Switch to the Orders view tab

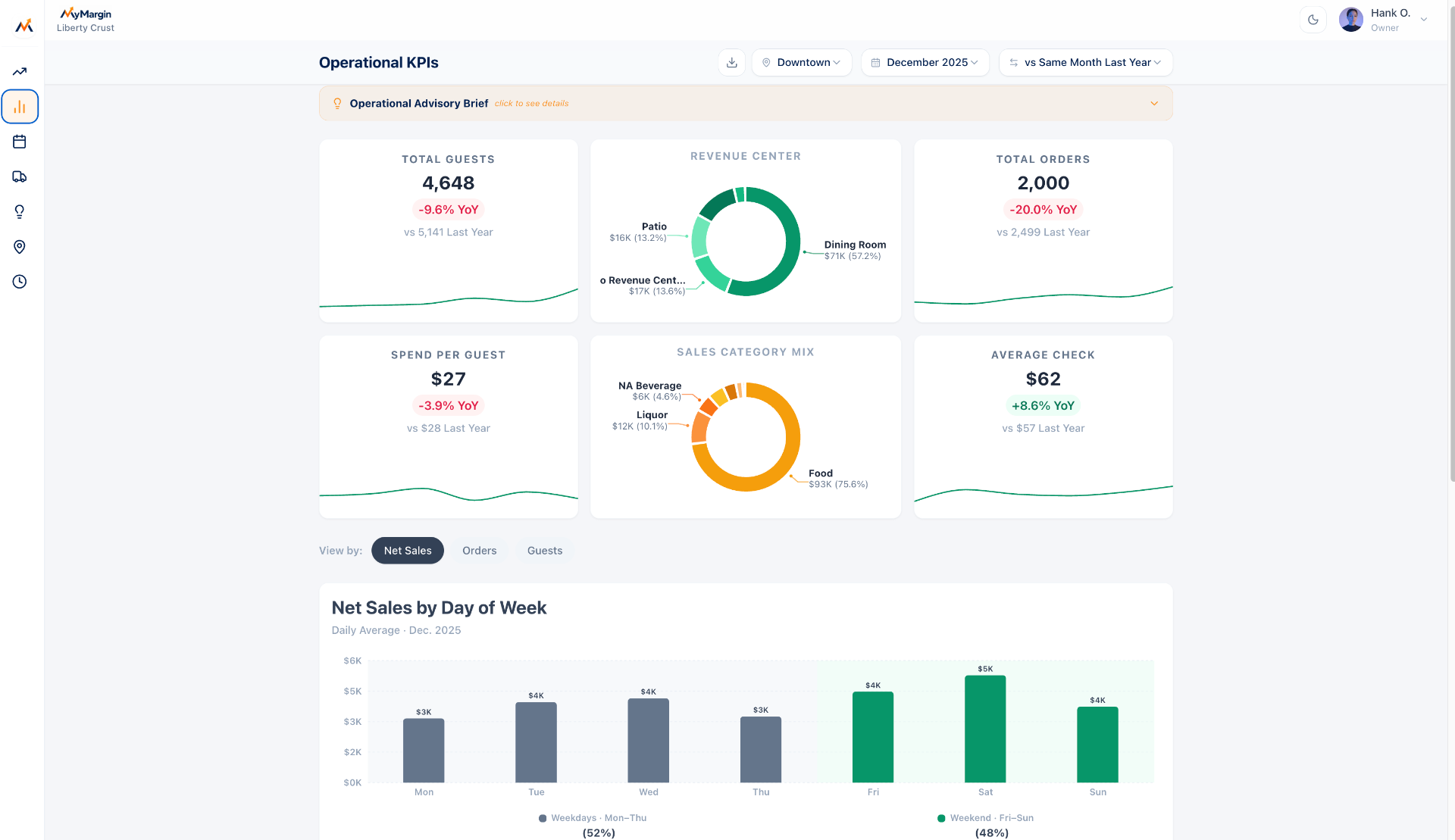point(480,551)
